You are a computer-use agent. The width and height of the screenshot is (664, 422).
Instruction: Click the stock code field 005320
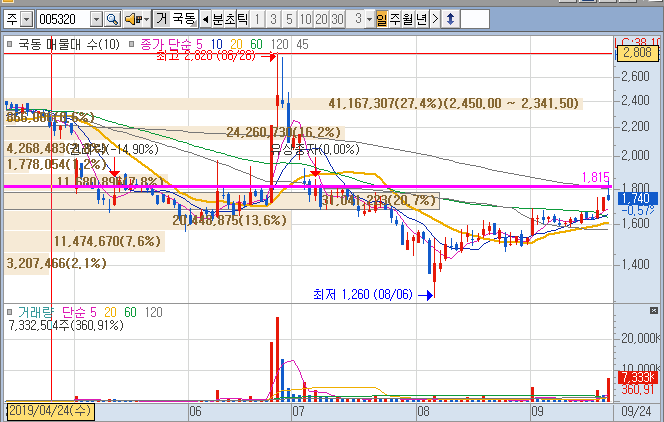click(x=64, y=19)
